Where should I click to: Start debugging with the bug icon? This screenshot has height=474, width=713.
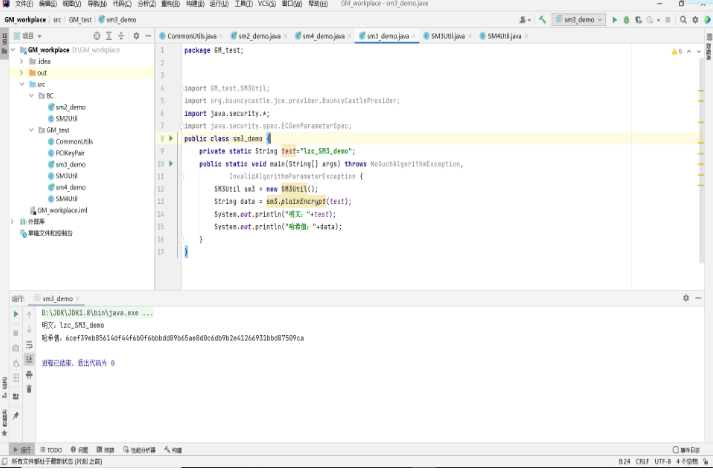point(626,20)
